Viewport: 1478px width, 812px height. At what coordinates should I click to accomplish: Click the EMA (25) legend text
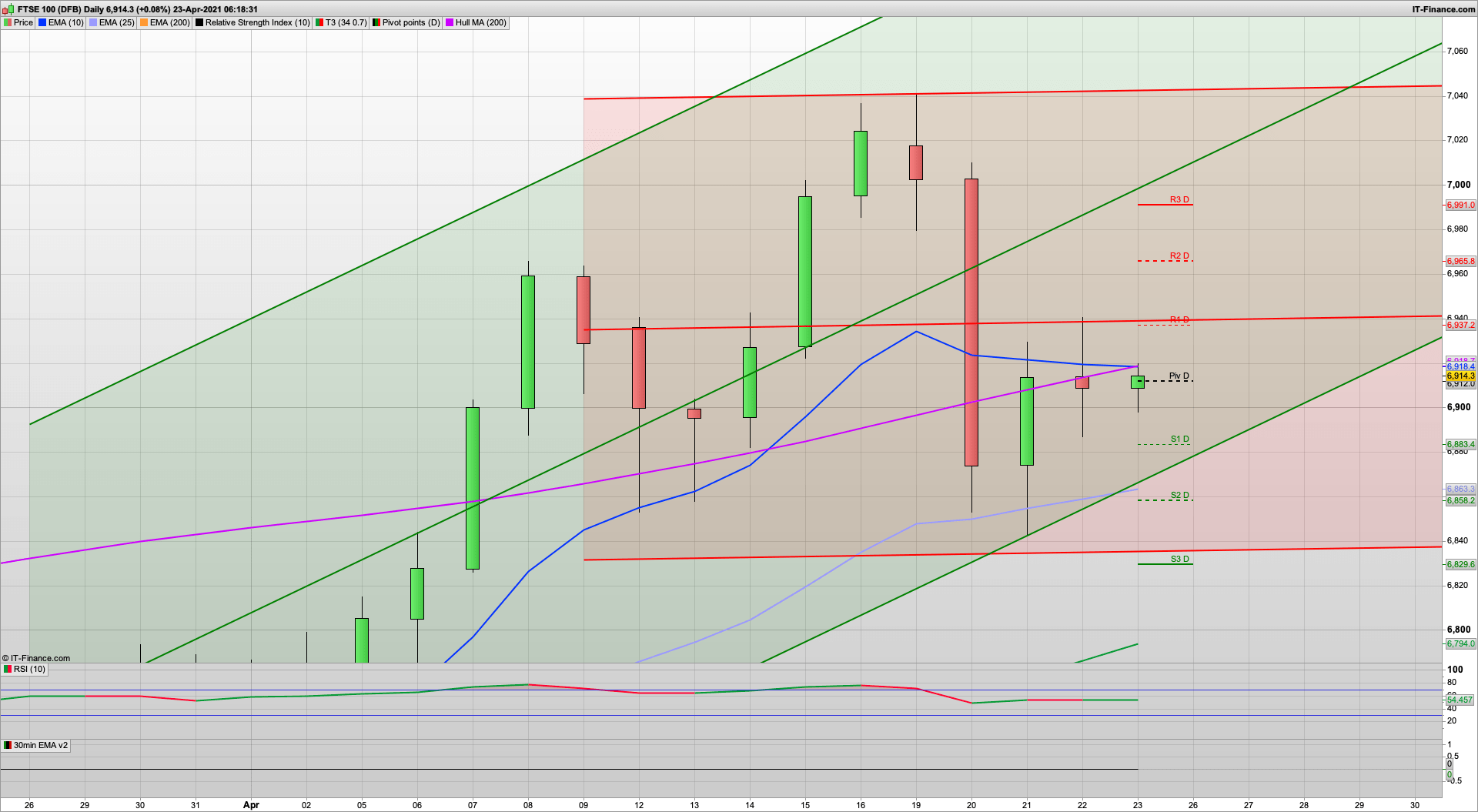[x=117, y=22]
